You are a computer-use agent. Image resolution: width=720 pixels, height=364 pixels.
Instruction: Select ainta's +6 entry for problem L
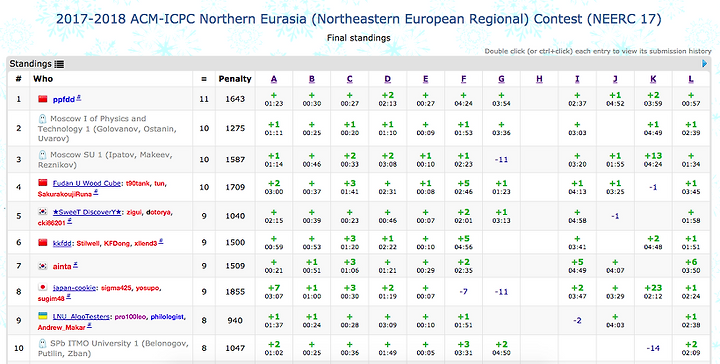tap(691, 262)
